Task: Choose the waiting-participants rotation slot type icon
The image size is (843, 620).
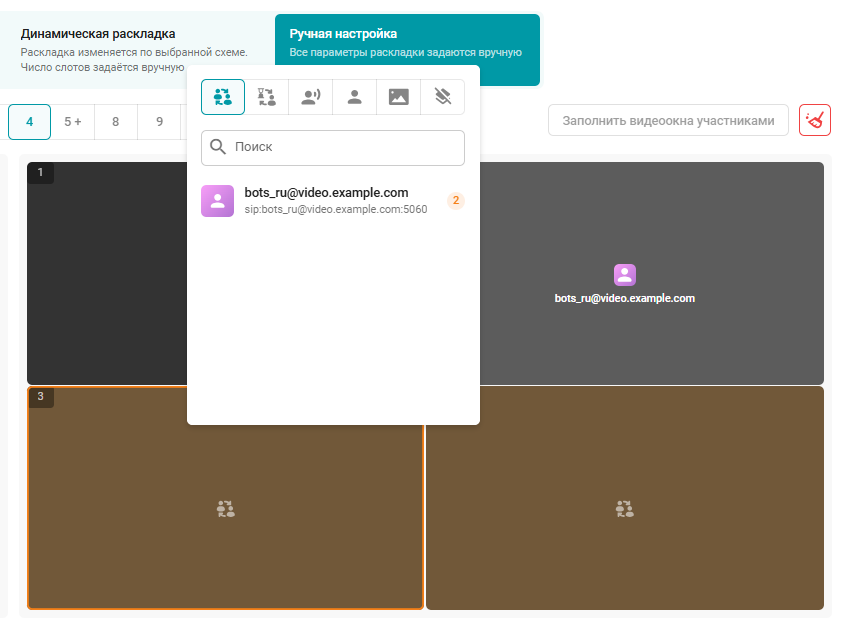Action: tap(267, 97)
